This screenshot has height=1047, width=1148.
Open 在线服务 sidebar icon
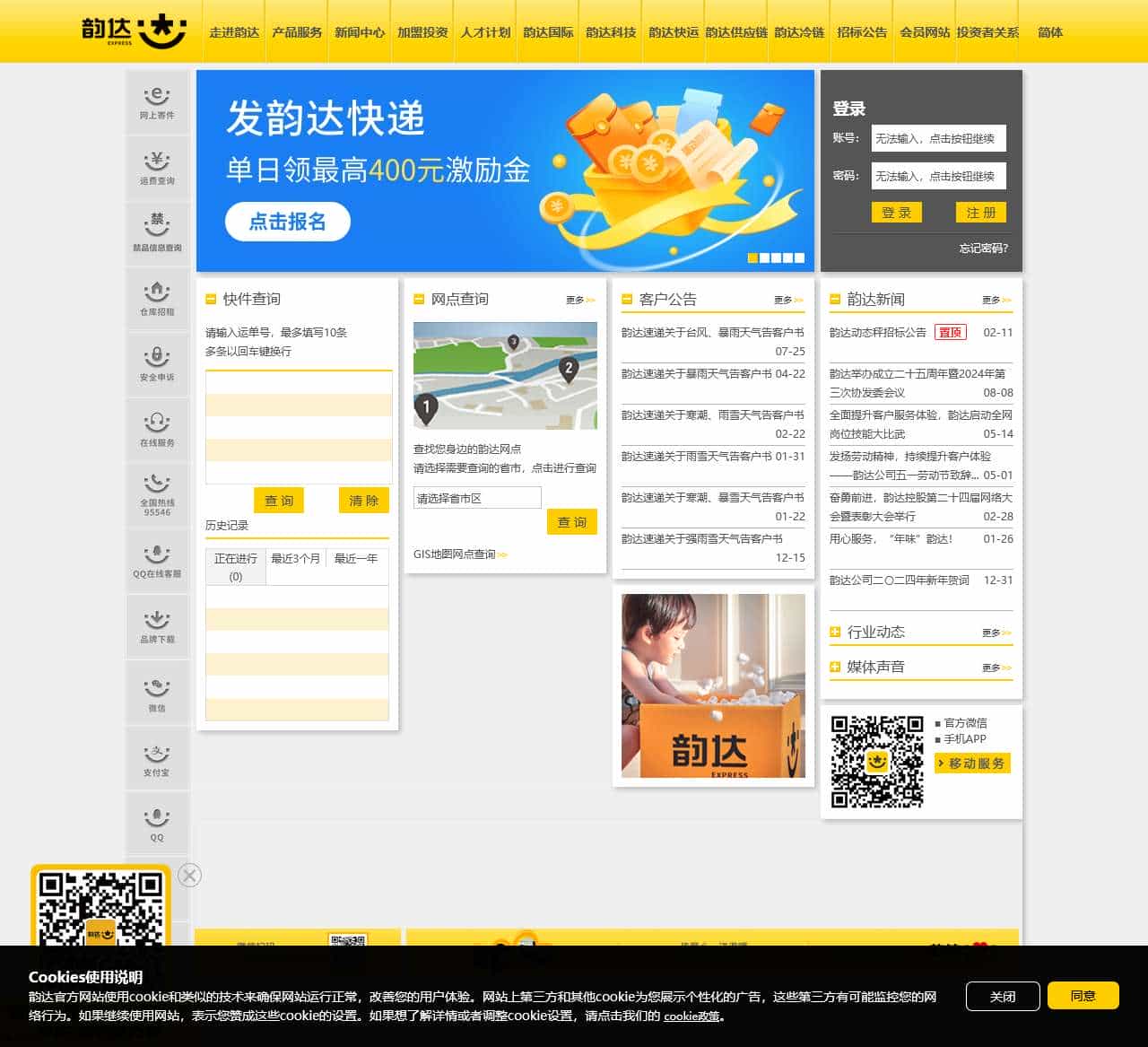click(157, 430)
